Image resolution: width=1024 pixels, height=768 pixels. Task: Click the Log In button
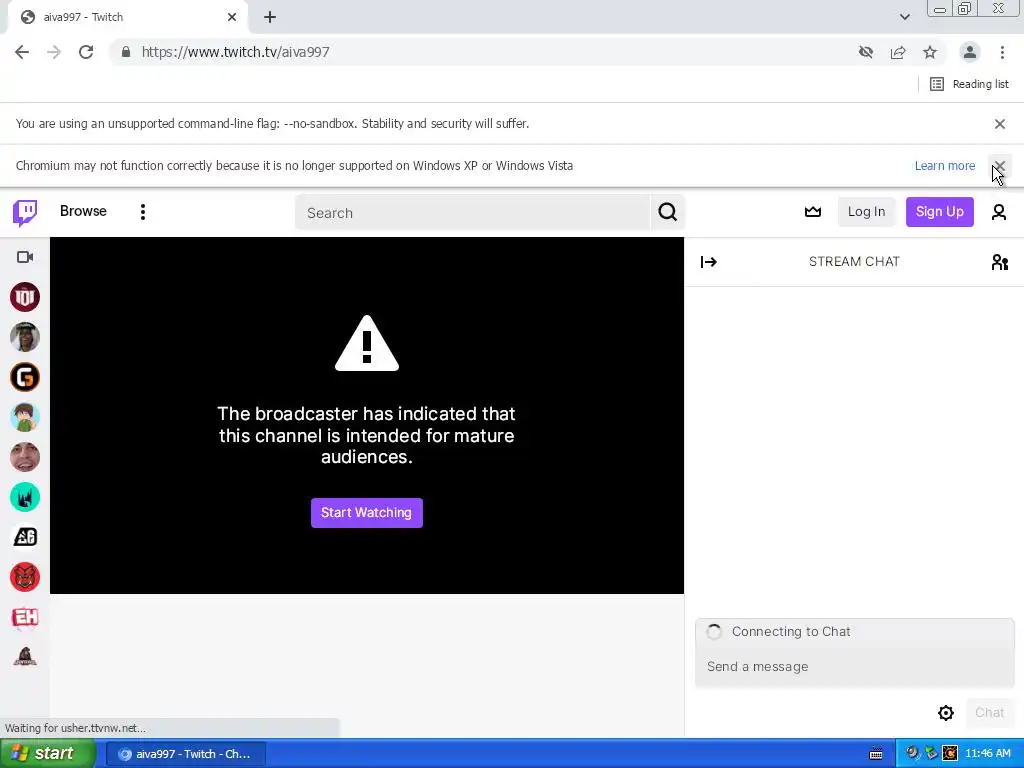coord(866,212)
